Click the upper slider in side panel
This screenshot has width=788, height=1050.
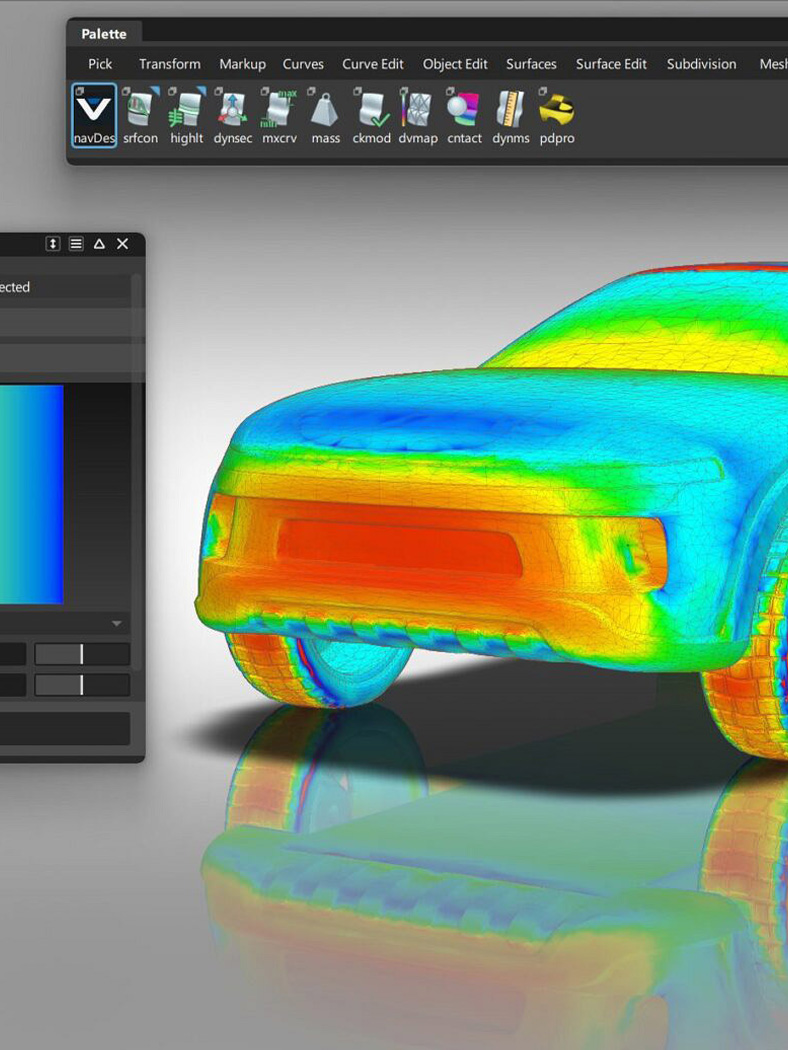(82, 654)
